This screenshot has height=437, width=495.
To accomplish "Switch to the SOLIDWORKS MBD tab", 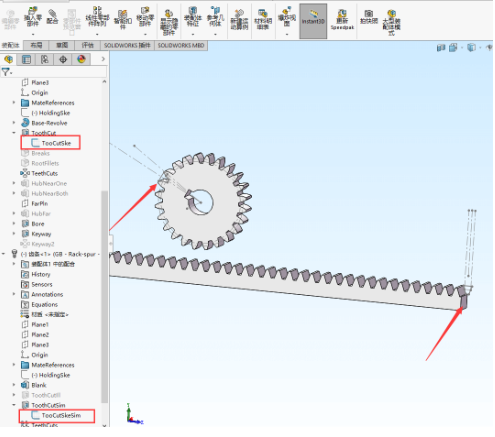I will click(181, 45).
